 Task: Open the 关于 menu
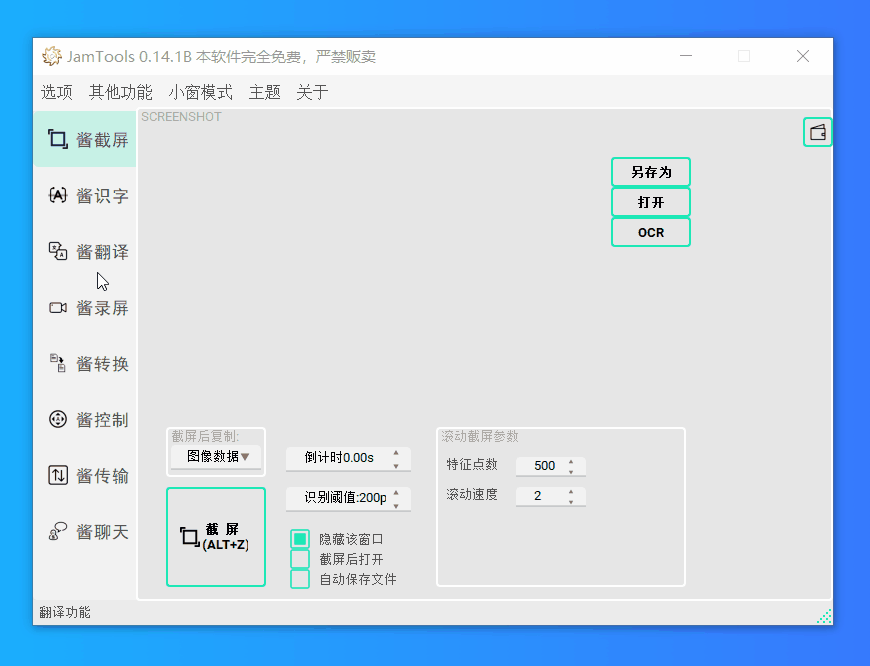[x=312, y=92]
